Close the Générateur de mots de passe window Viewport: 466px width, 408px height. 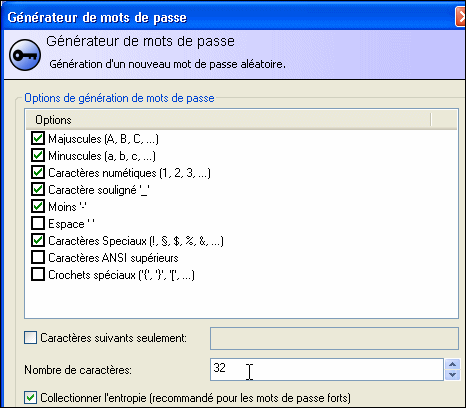coord(461,17)
